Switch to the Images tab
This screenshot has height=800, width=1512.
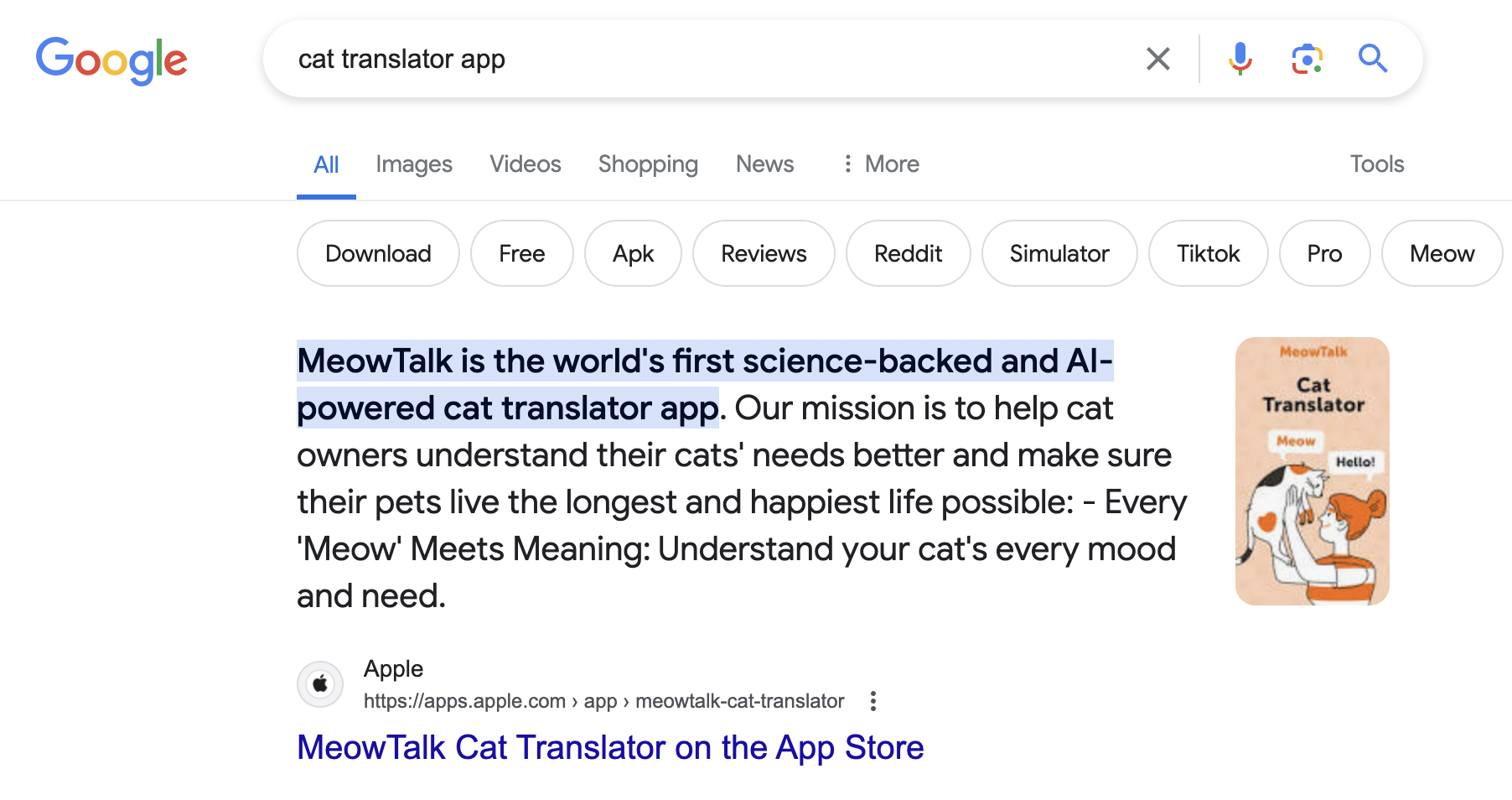coord(414,164)
